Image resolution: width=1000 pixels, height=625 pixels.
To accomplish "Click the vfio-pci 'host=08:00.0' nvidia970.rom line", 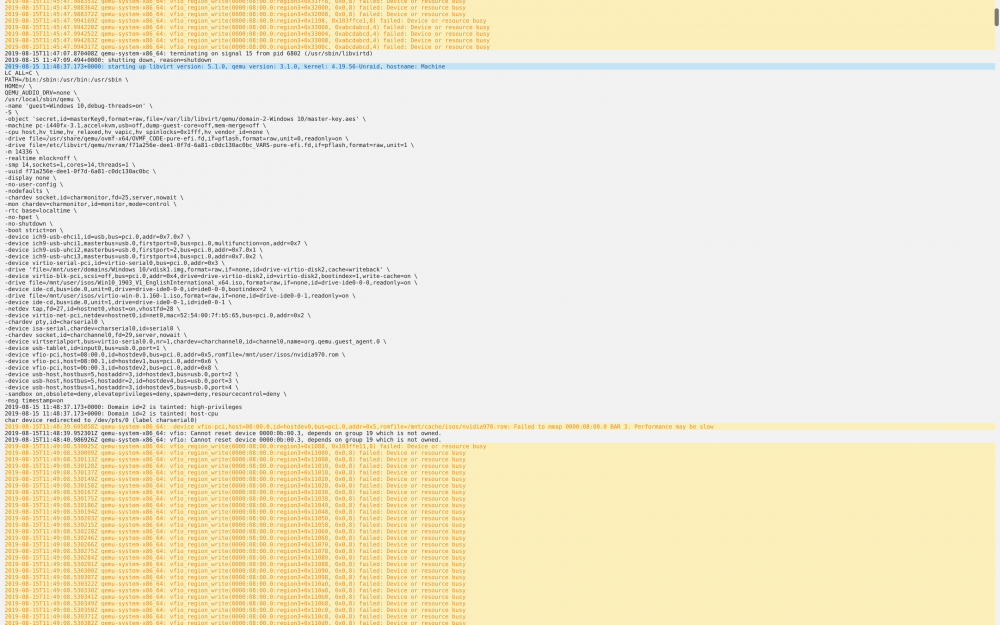I will [x=175, y=355].
